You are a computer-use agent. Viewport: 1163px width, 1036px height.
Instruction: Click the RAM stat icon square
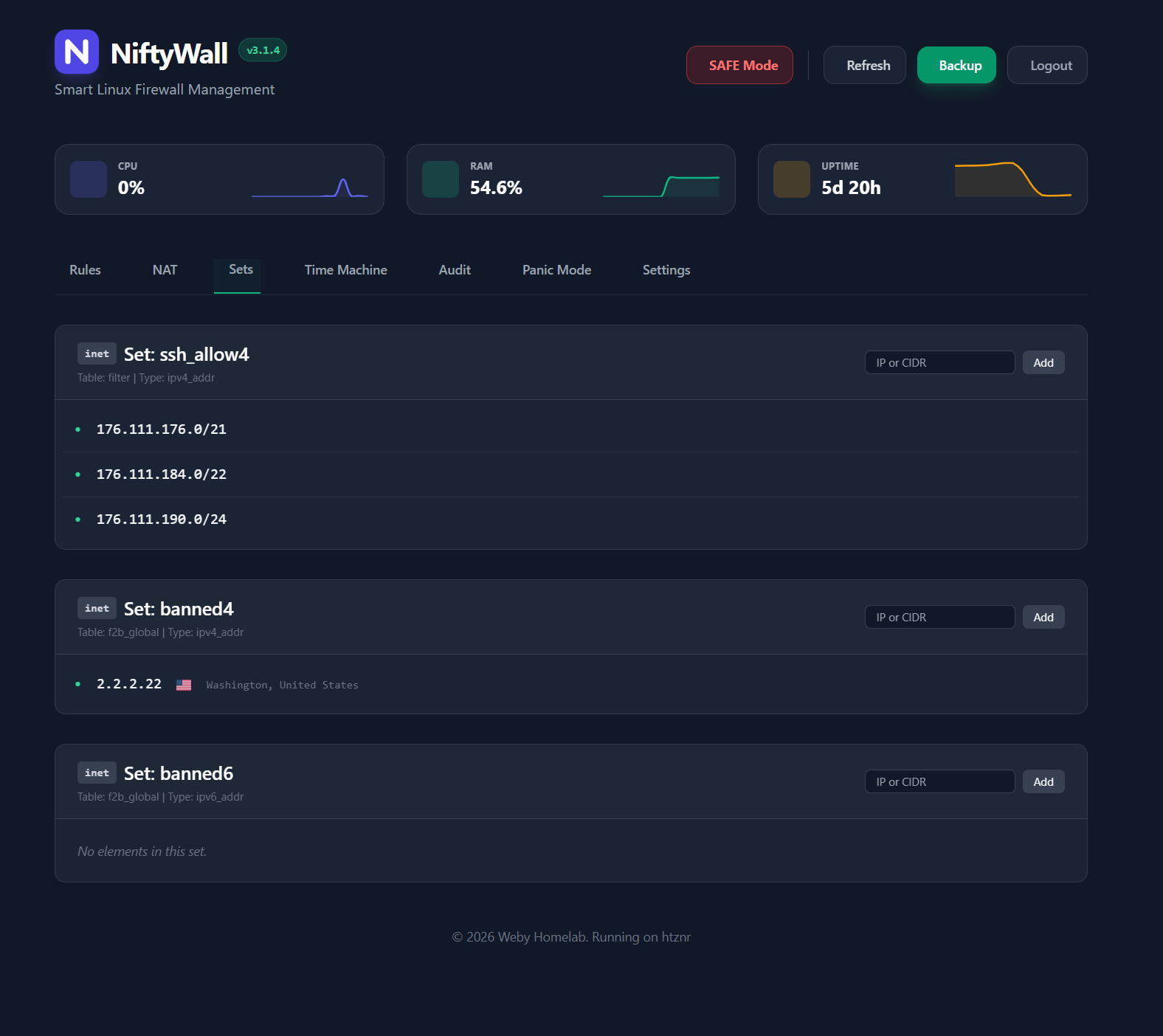tap(441, 179)
